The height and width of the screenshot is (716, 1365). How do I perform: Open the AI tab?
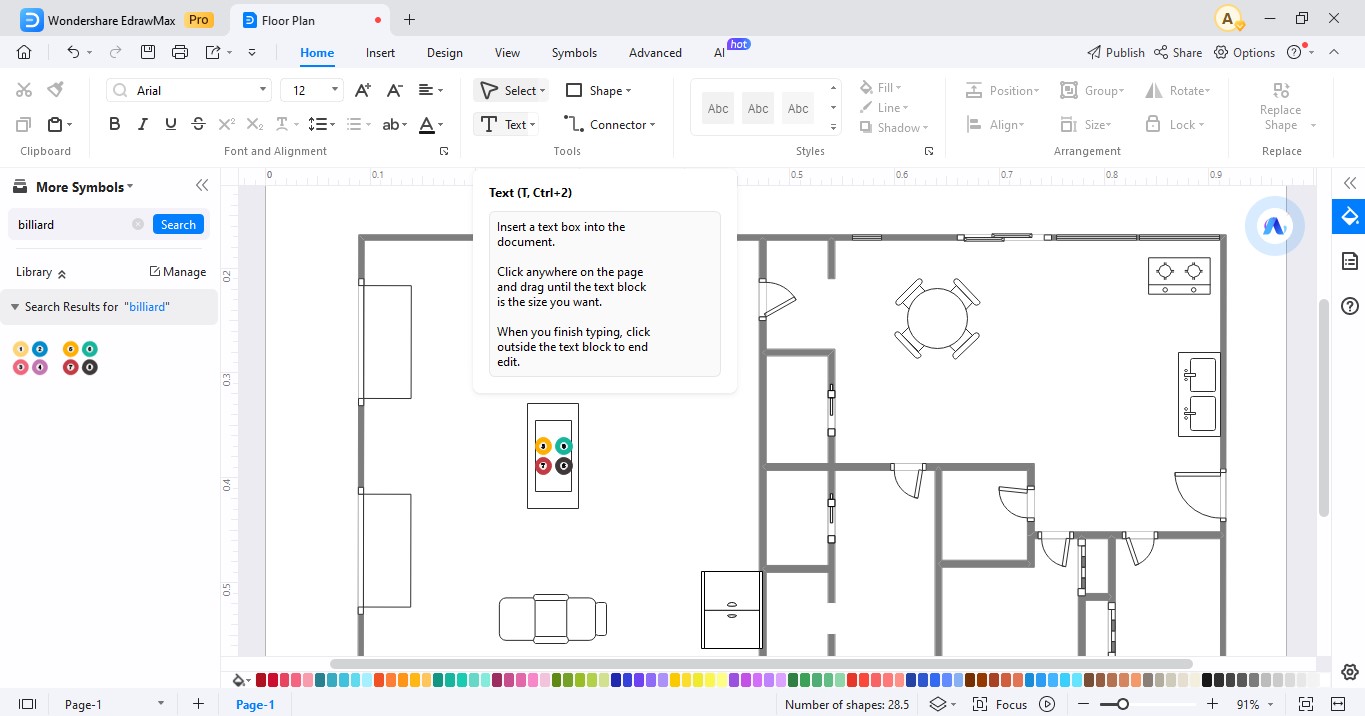719,53
